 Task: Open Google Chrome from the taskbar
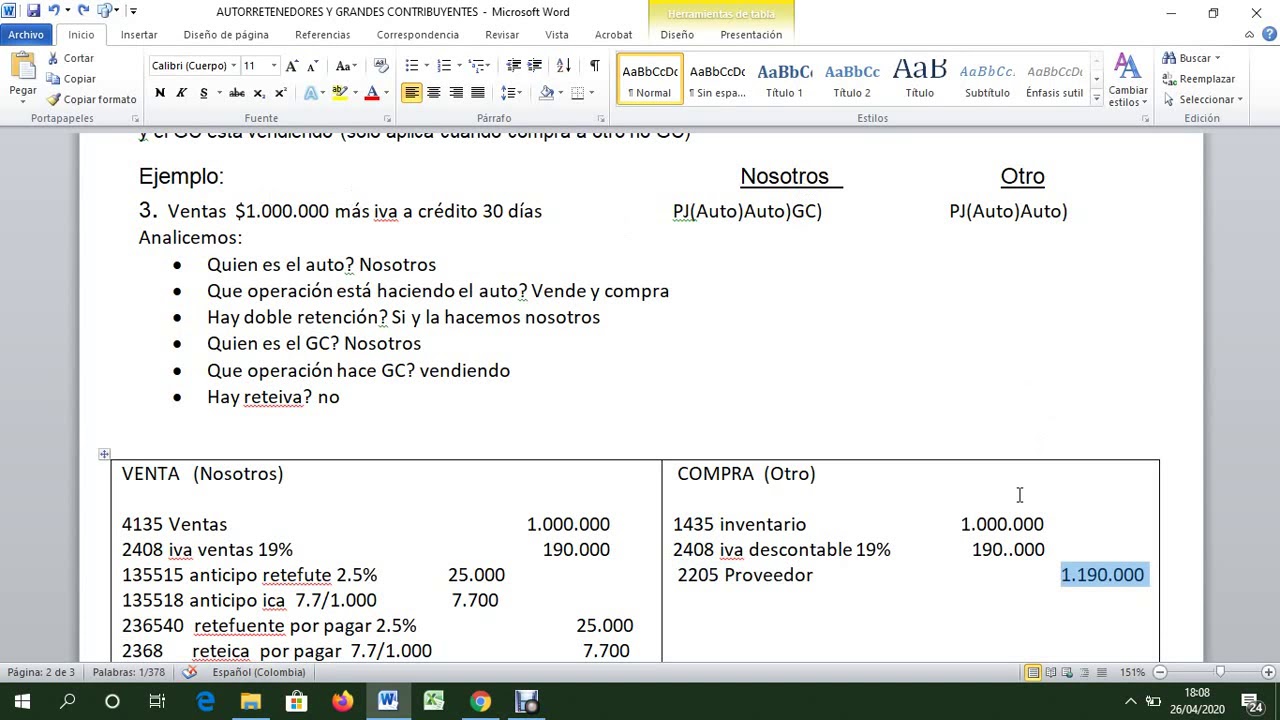[480, 701]
